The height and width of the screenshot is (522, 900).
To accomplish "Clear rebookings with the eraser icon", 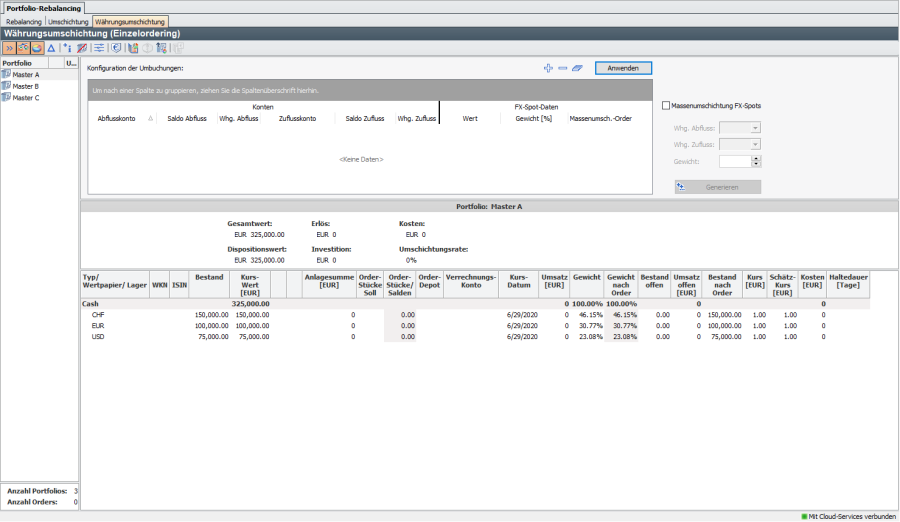I will (x=578, y=68).
